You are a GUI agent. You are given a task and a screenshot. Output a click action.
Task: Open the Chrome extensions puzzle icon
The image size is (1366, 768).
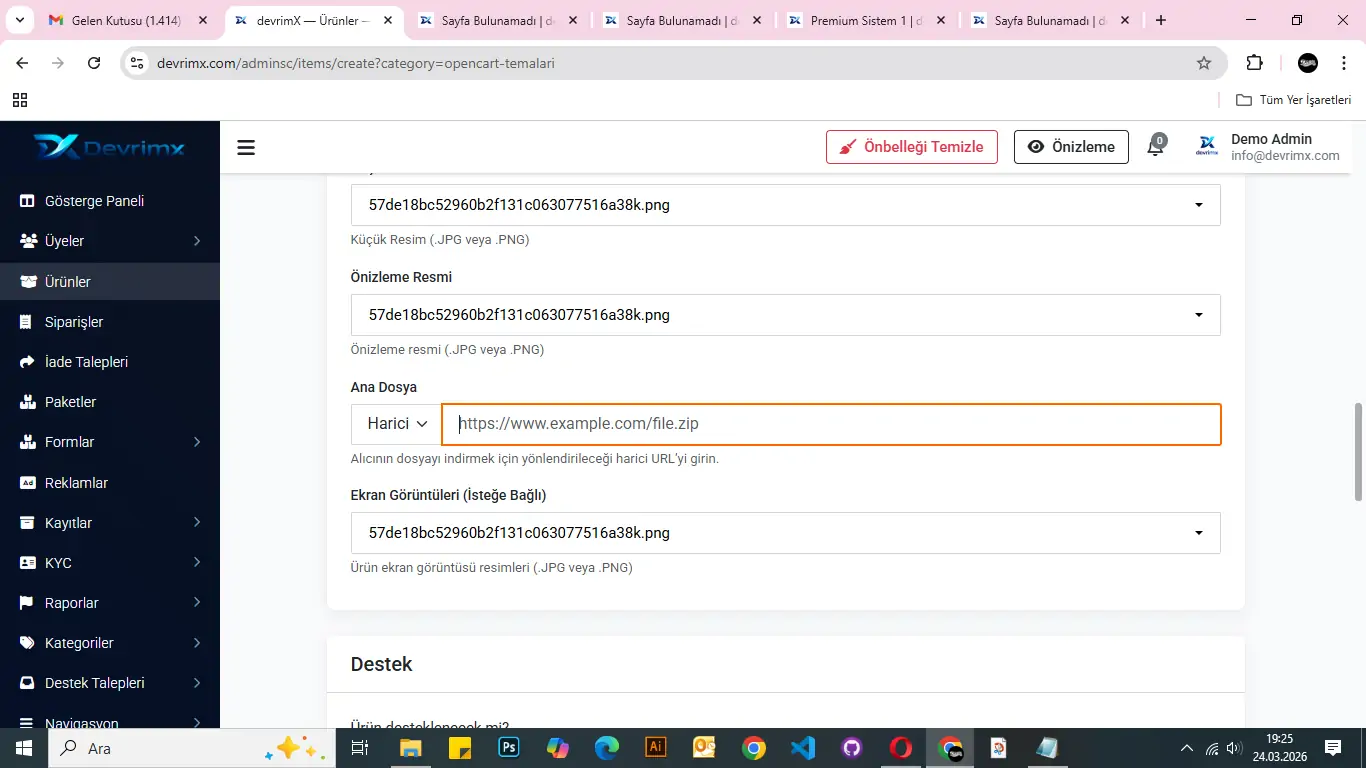[x=1254, y=63]
